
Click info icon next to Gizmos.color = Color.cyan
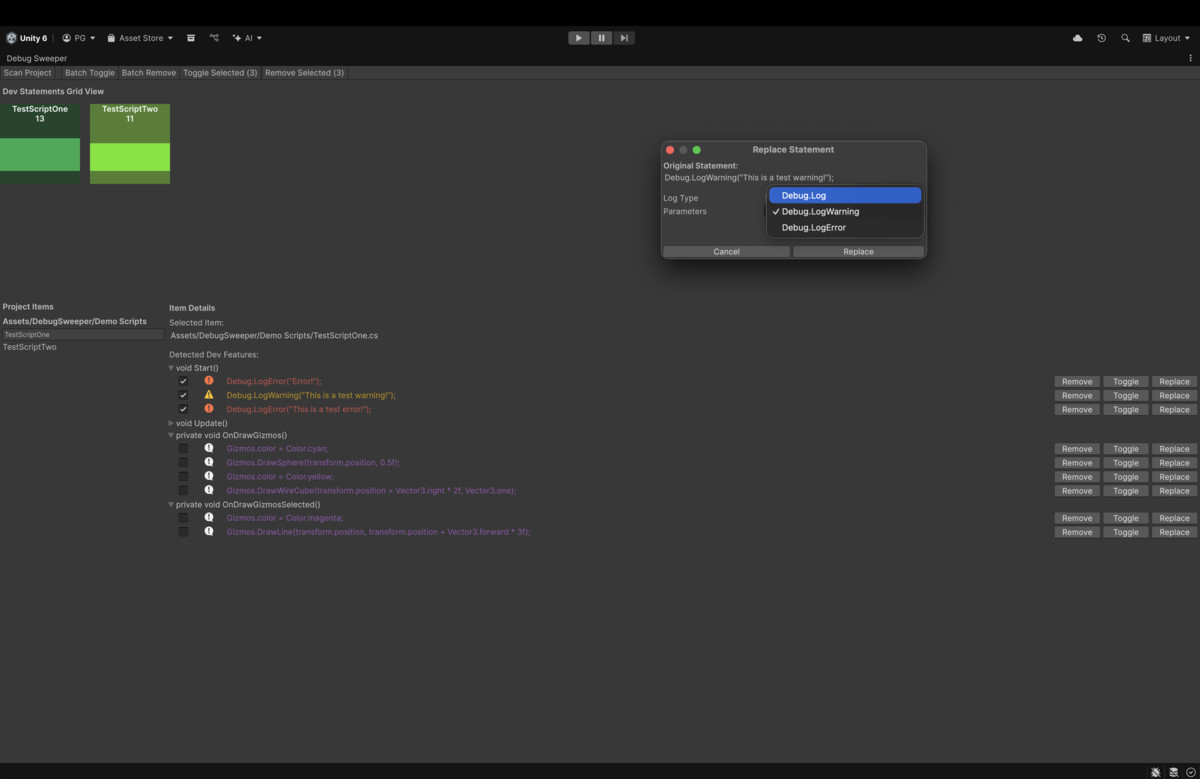209,449
